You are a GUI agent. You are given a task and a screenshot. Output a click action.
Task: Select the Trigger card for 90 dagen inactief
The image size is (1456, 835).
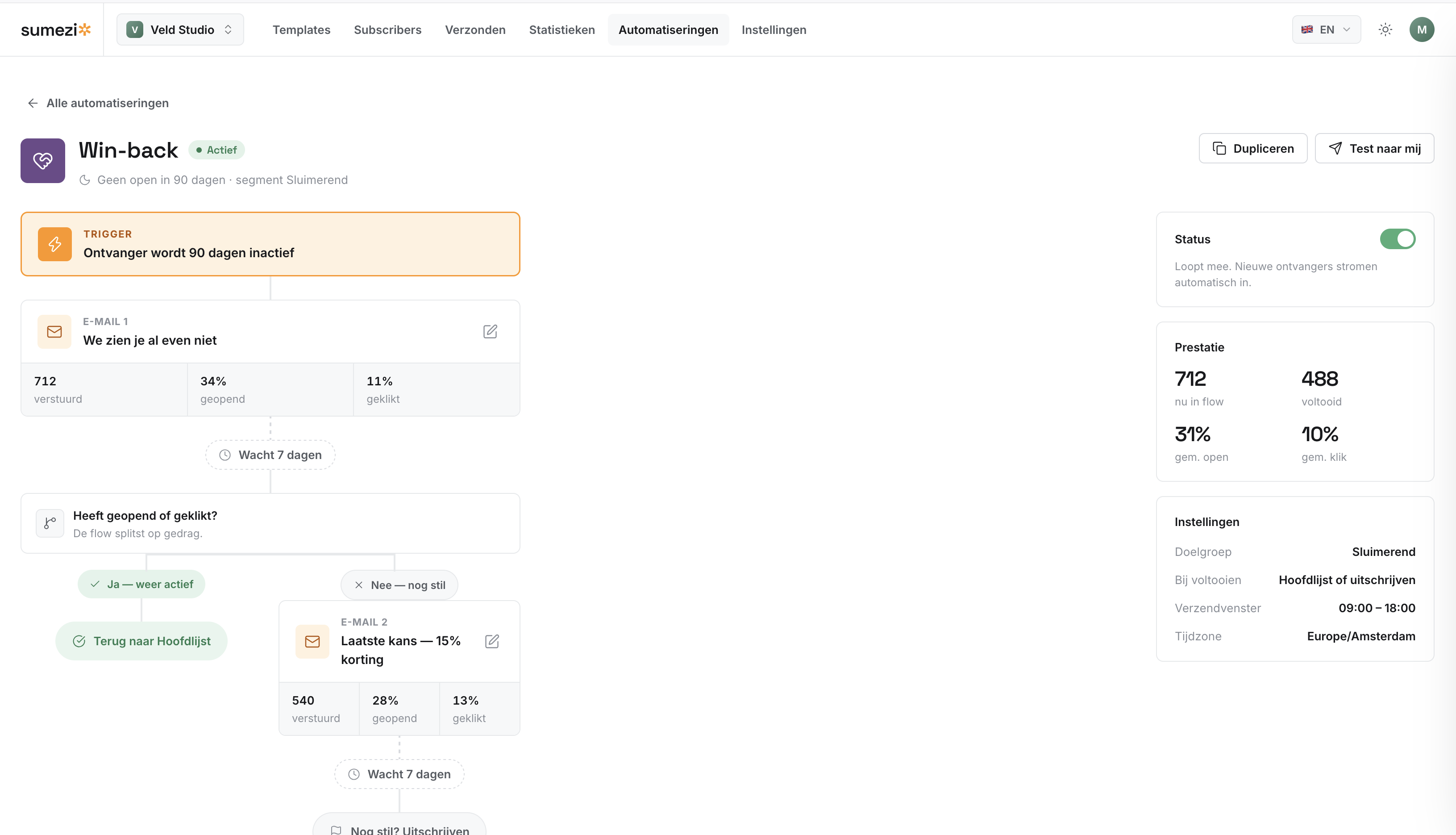tap(270, 244)
